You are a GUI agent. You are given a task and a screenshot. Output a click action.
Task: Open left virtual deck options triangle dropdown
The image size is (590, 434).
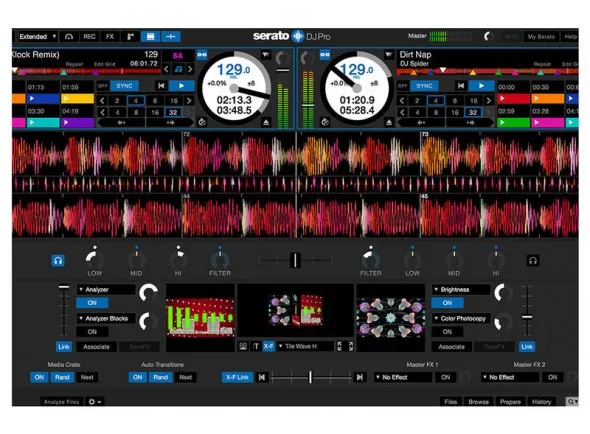tap(266, 55)
